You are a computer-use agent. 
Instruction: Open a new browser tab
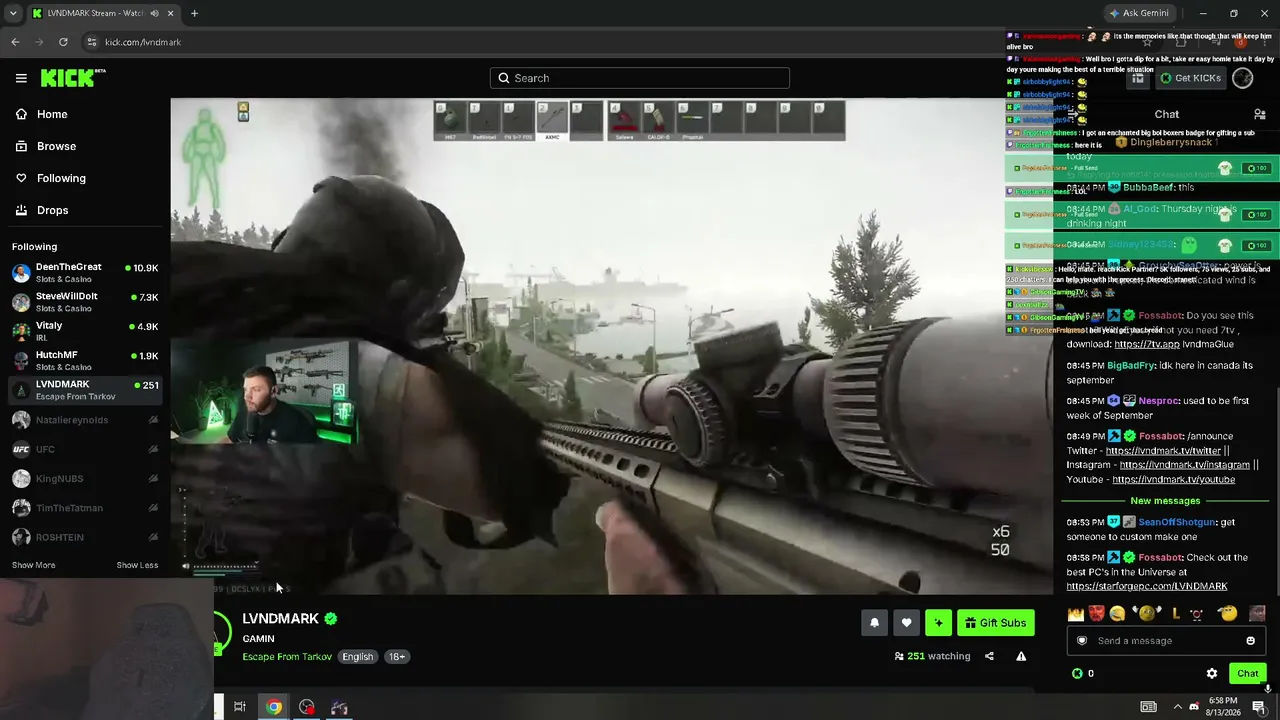pos(194,13)
